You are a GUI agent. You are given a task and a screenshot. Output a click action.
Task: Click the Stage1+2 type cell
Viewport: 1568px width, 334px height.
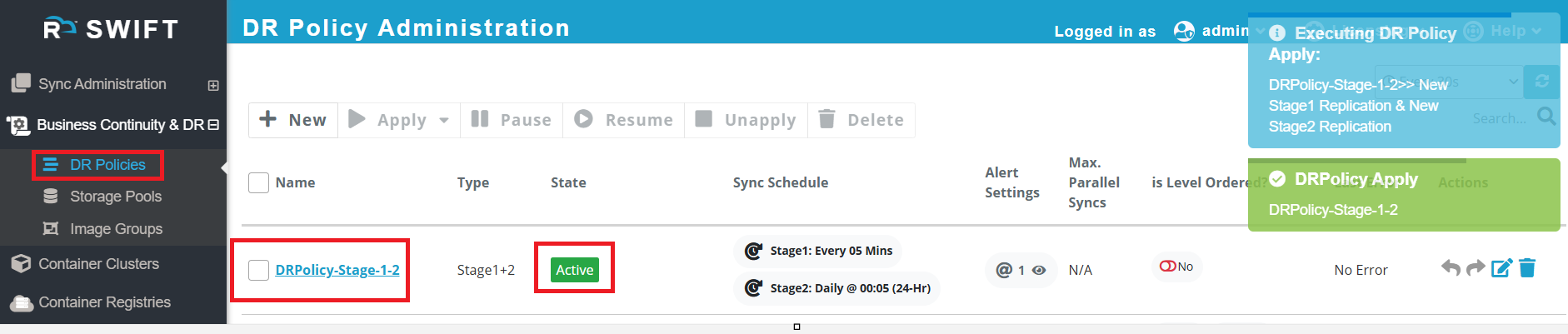coord(486,270)
